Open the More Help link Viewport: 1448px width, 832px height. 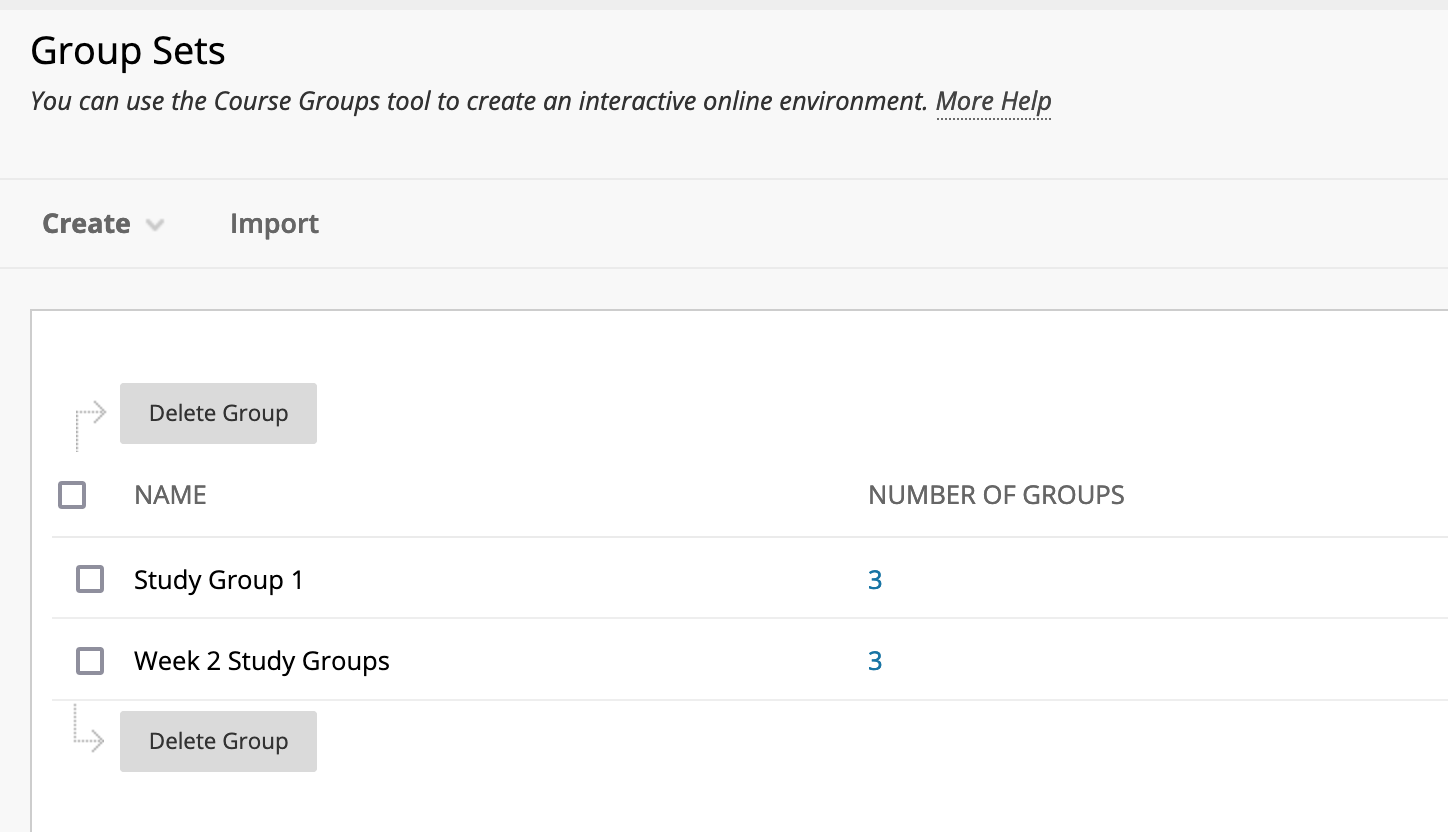coord(993,102)
